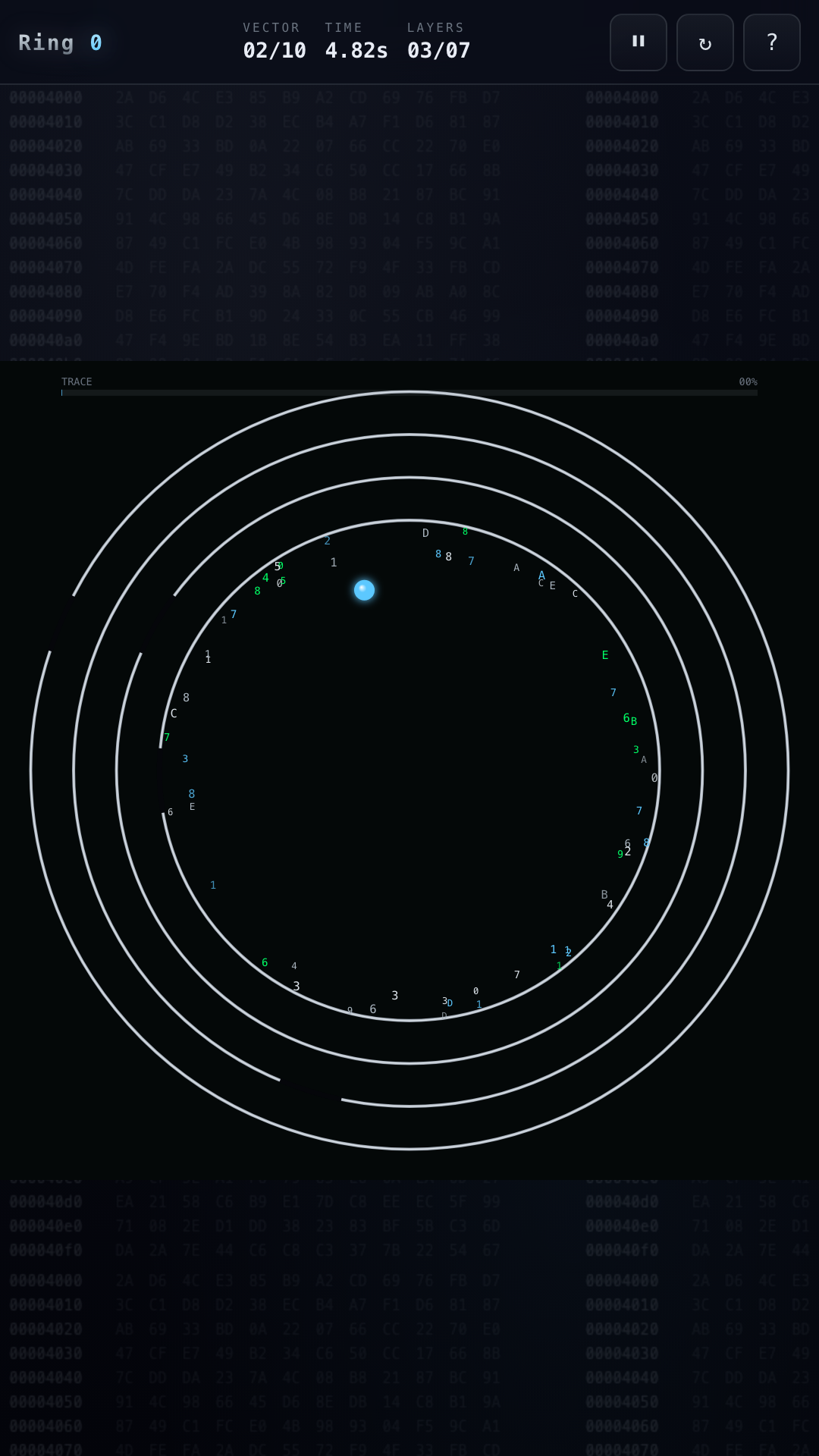
Task: Open help via the question mark button
Action: (x=772, y=42)
